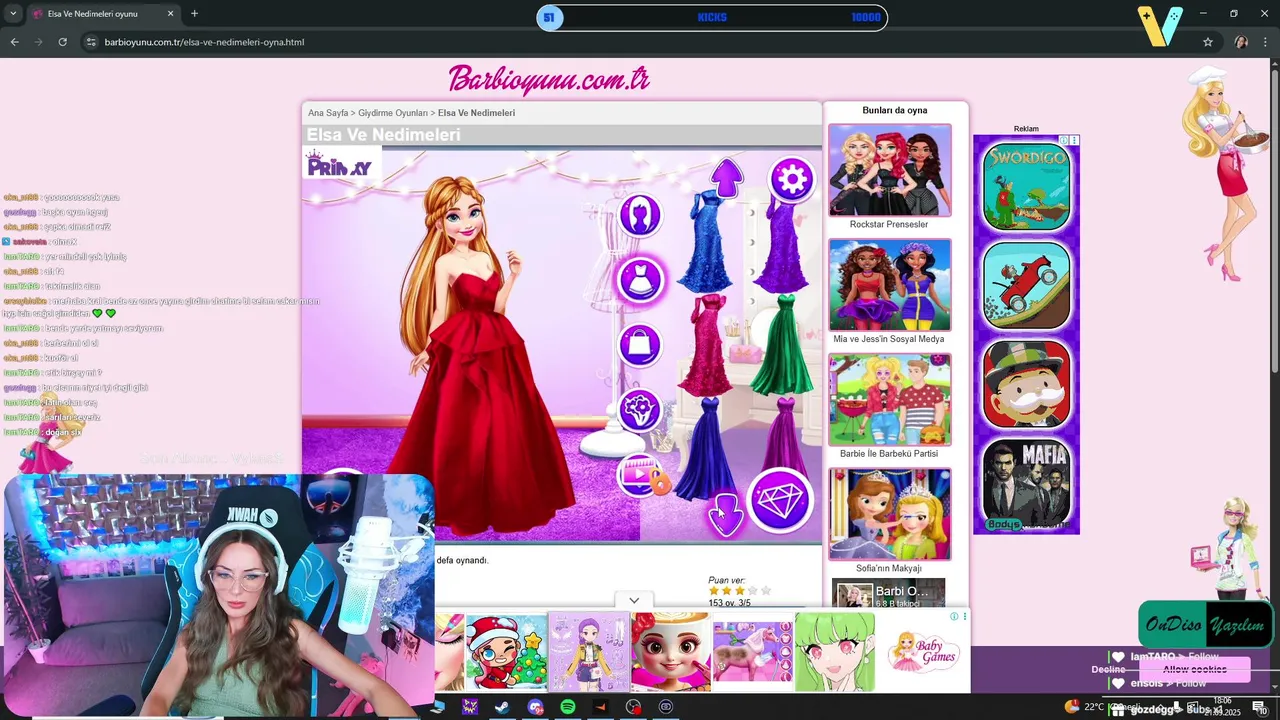The height and width of the screenshot is (720, 1280).
Task: Open the Chrome profile avatar
Action: click(x=1241, y=42)
